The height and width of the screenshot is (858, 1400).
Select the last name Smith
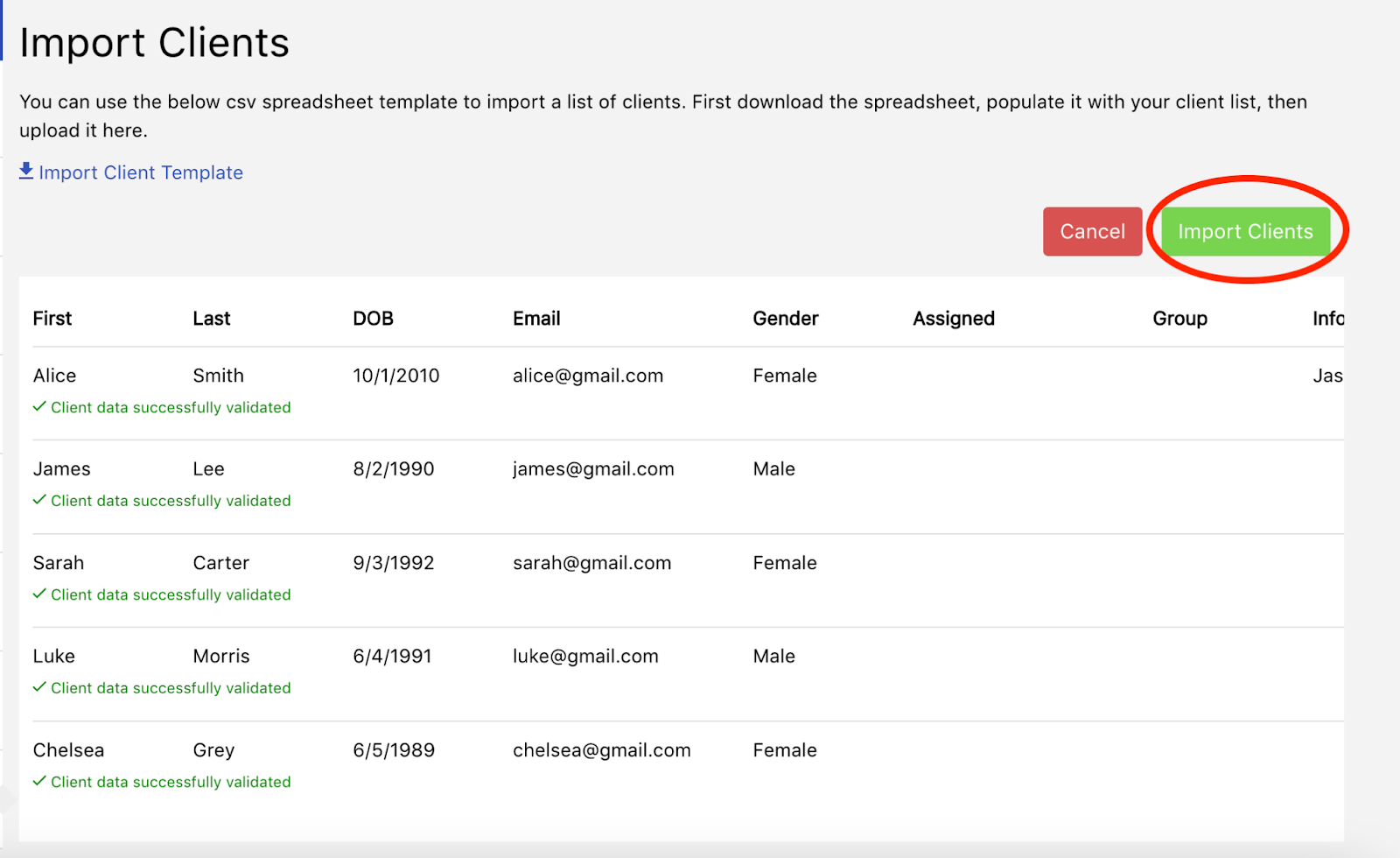[218, 376]
